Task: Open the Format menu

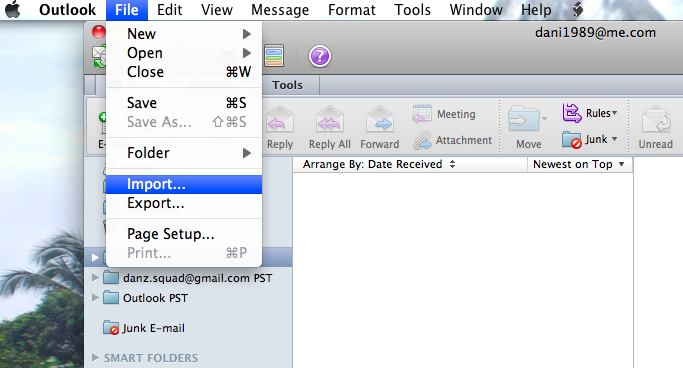Action: [352, 10]
